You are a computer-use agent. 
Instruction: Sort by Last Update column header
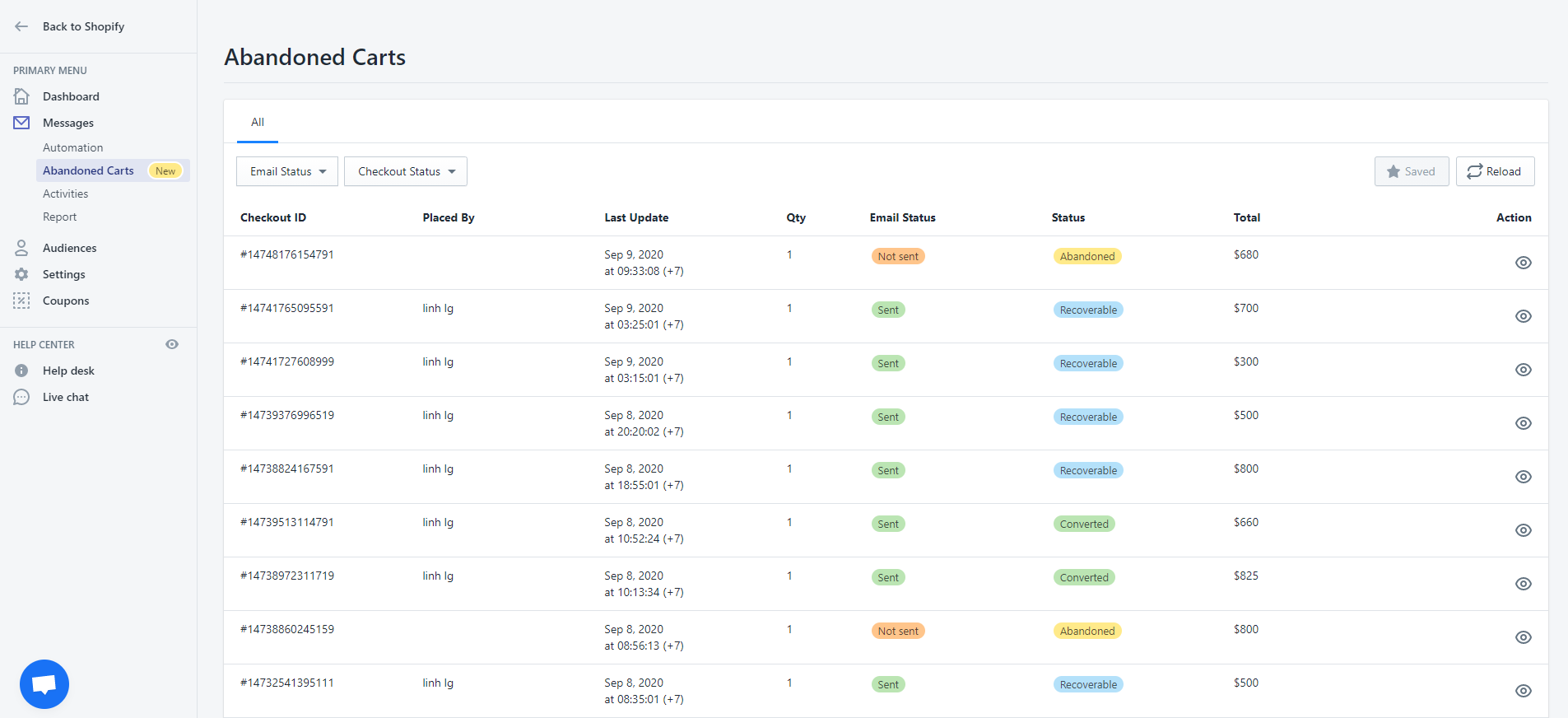pos(636,217)
